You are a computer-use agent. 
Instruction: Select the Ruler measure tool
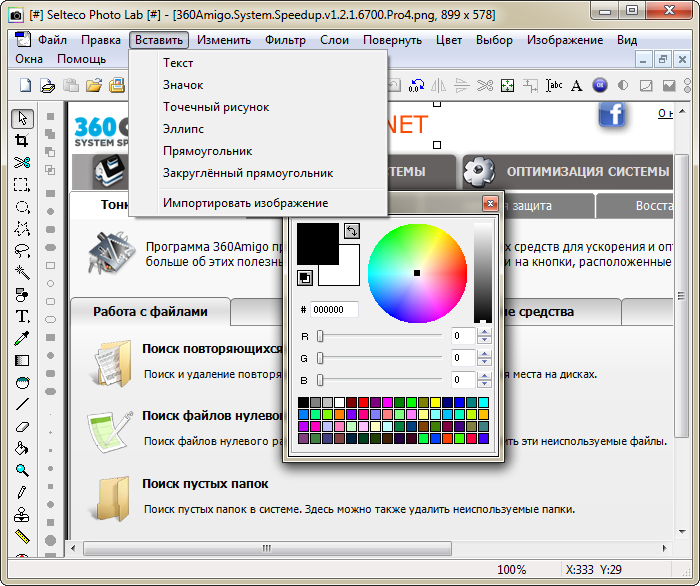coord(22,536)
